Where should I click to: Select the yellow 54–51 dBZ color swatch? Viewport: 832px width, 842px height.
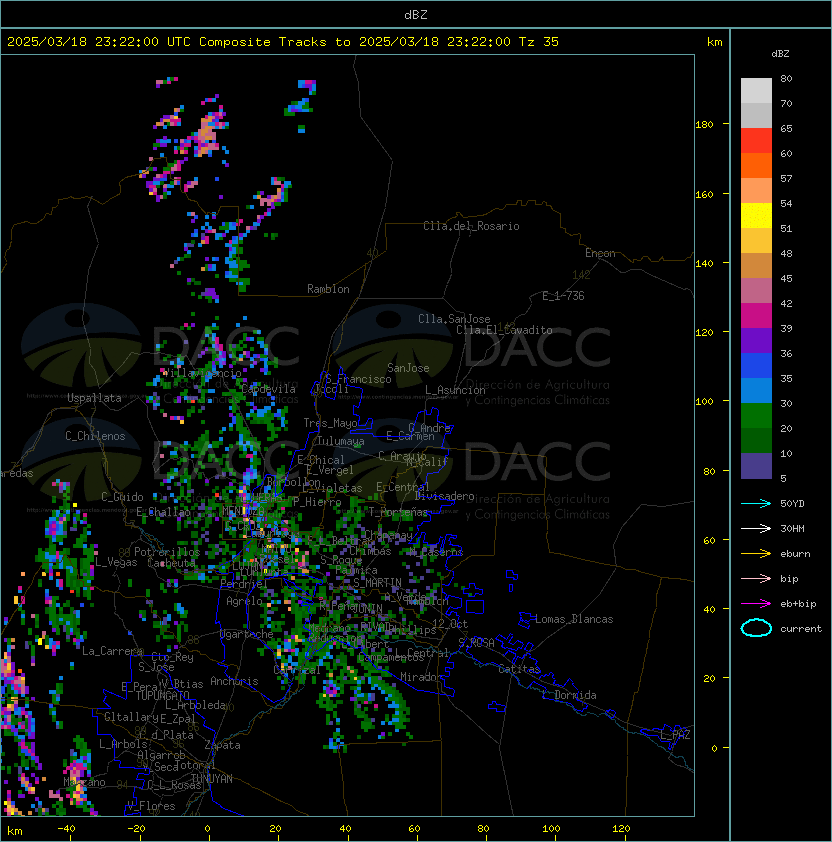(x=756, y=216)
